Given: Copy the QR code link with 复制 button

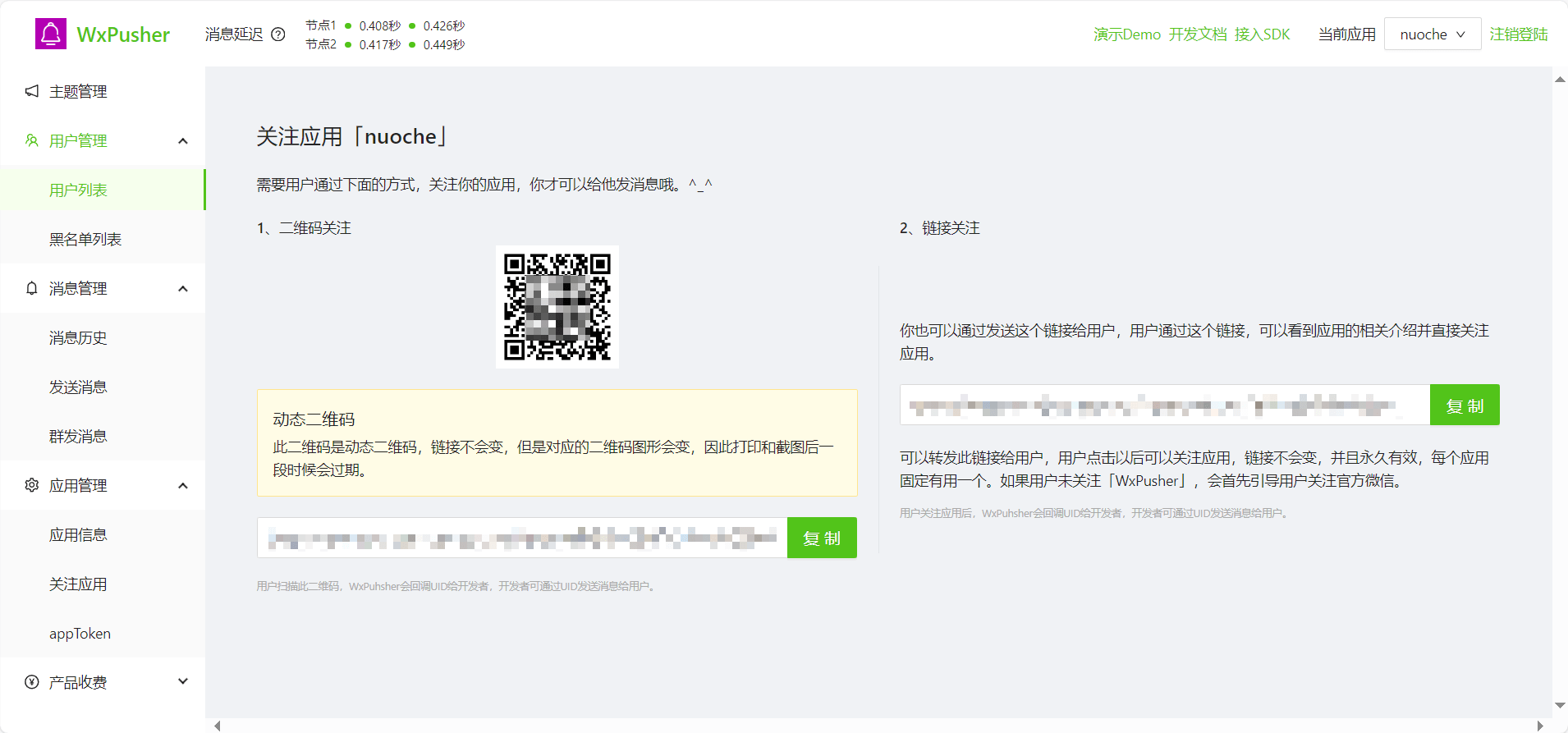Looking at the screenshot, I should pos(822,538).
